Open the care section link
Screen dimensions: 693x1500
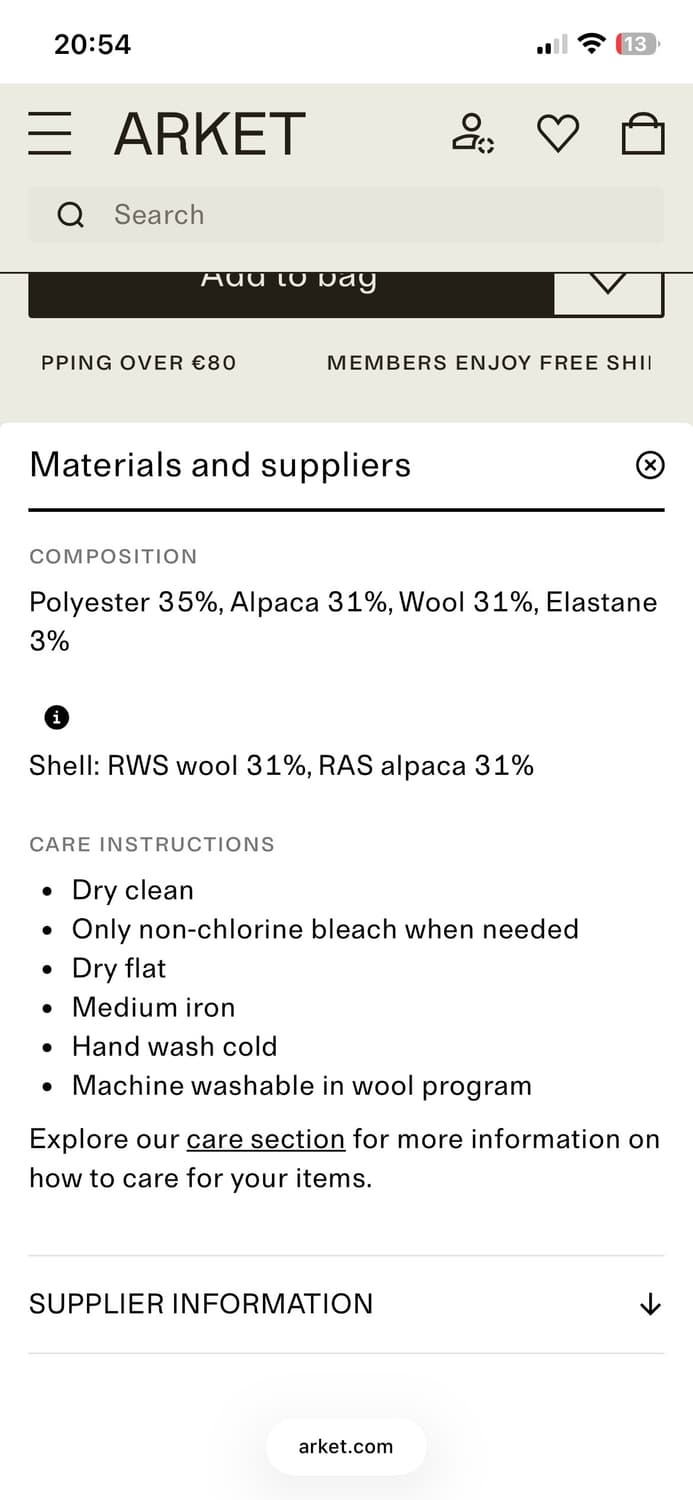tap(266, 1139)
